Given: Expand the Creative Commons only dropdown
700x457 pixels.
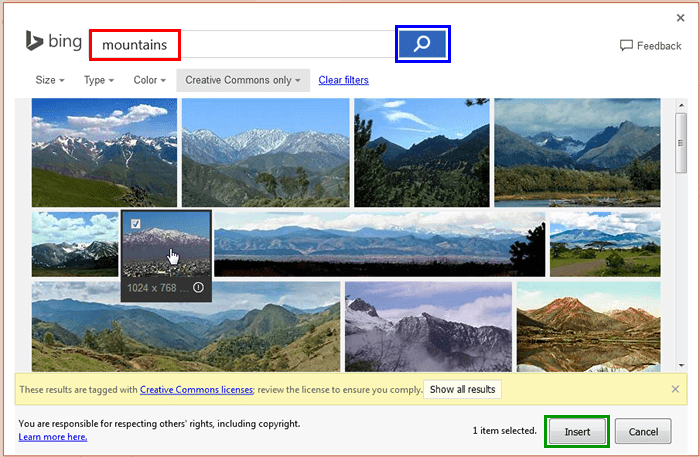Looking at the screenshot, I should pyautogui.click(x=243, y=80).
